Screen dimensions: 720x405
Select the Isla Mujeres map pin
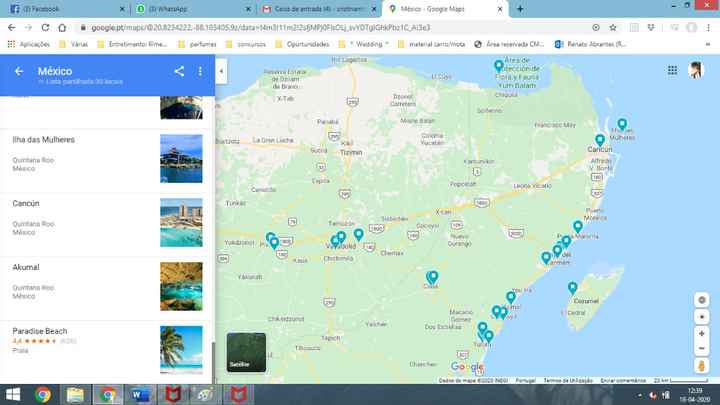pos(622,124)
